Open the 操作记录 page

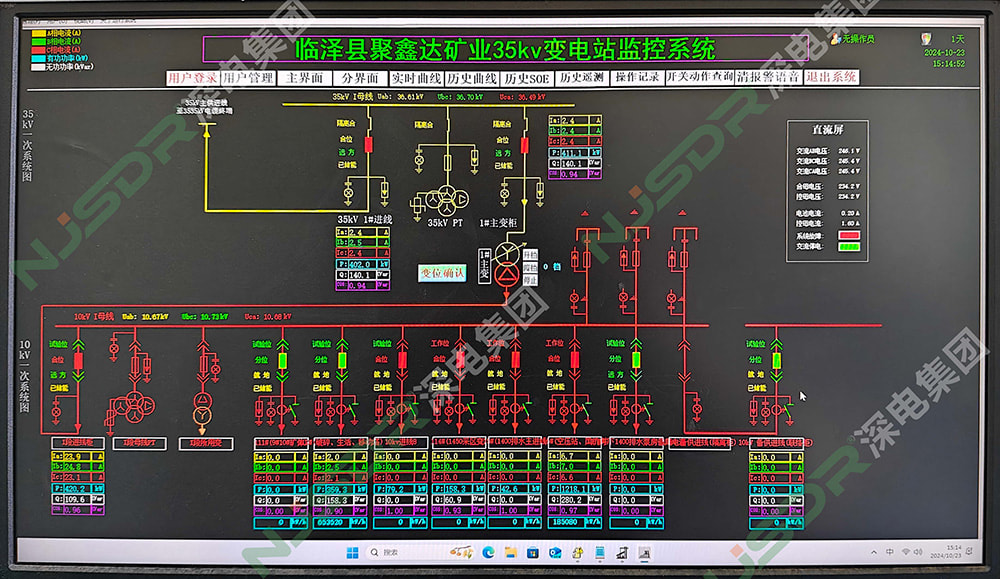637,78
